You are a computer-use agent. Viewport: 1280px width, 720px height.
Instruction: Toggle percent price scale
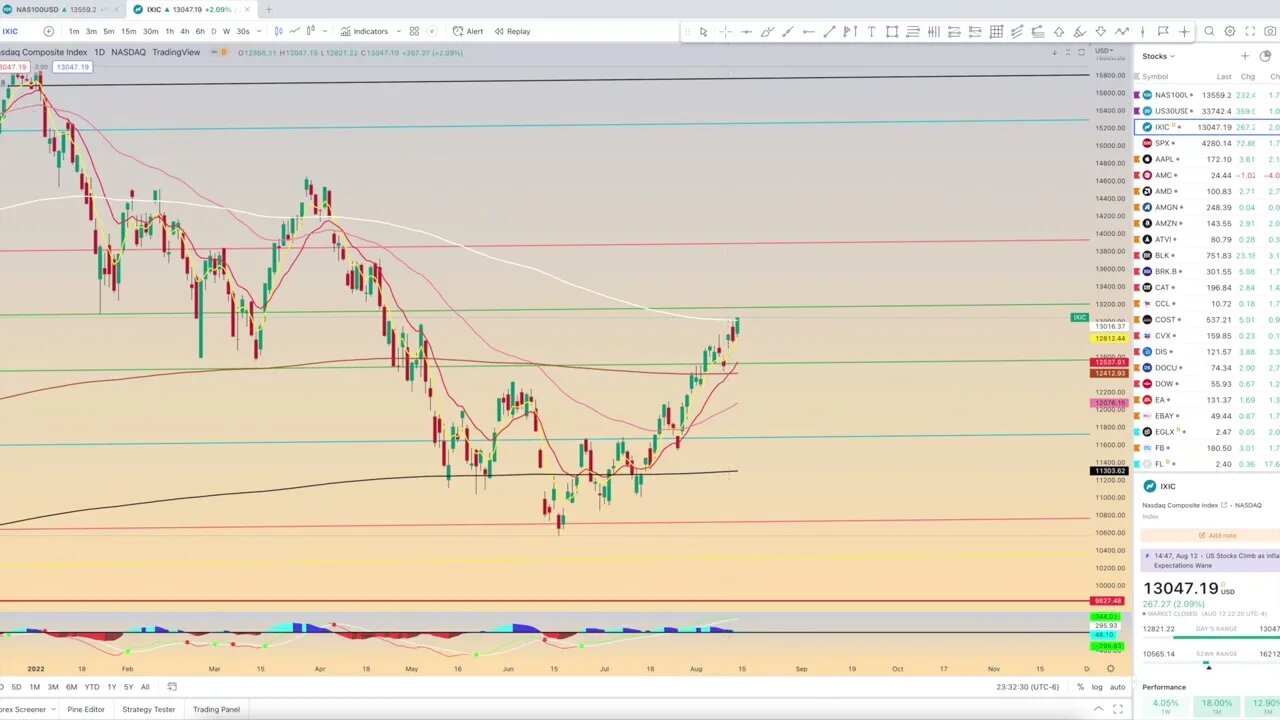click(1080, 687)
